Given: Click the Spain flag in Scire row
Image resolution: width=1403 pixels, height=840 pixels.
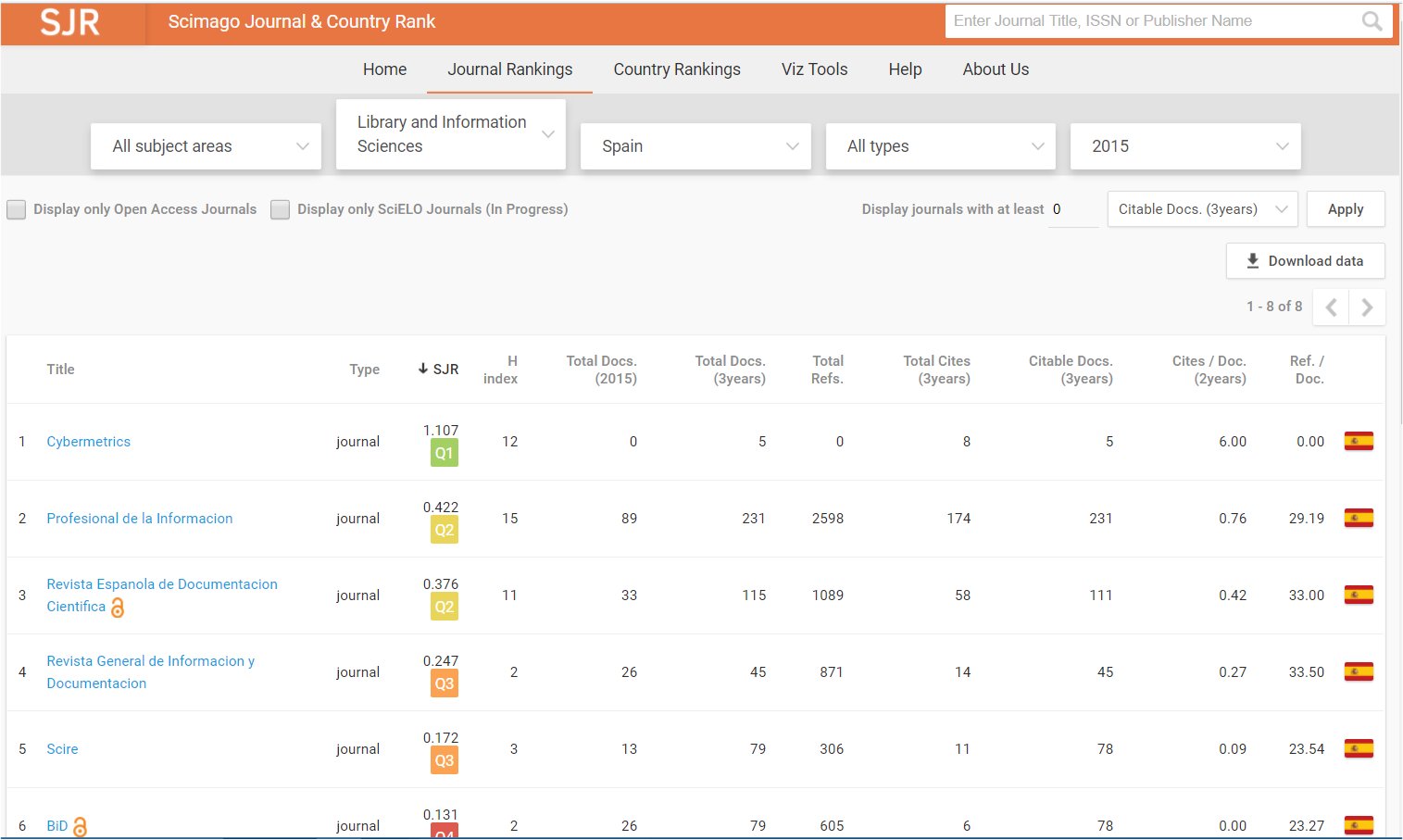Looking at the screenshot, I should pyautogui.click(x=1358, y=749).
